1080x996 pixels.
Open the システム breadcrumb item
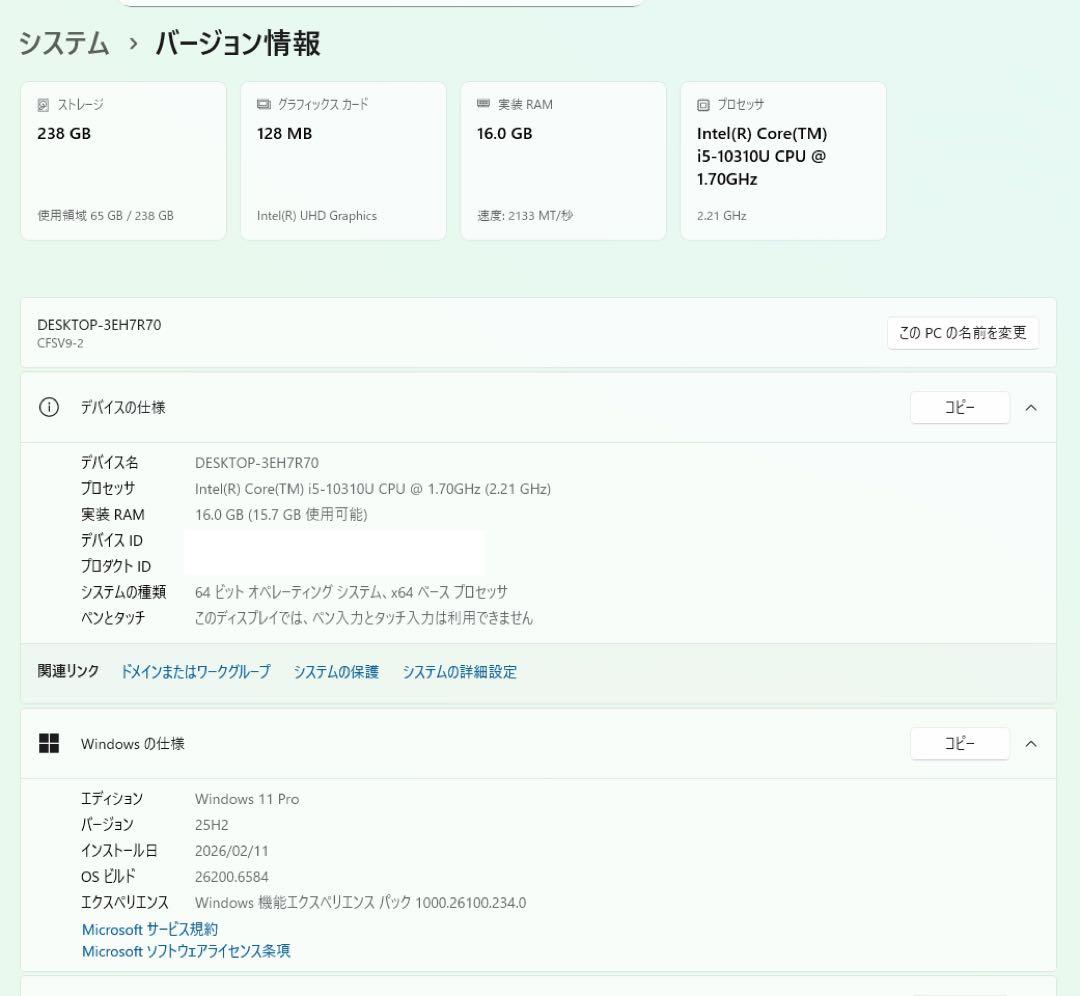(x=62, y=44)
